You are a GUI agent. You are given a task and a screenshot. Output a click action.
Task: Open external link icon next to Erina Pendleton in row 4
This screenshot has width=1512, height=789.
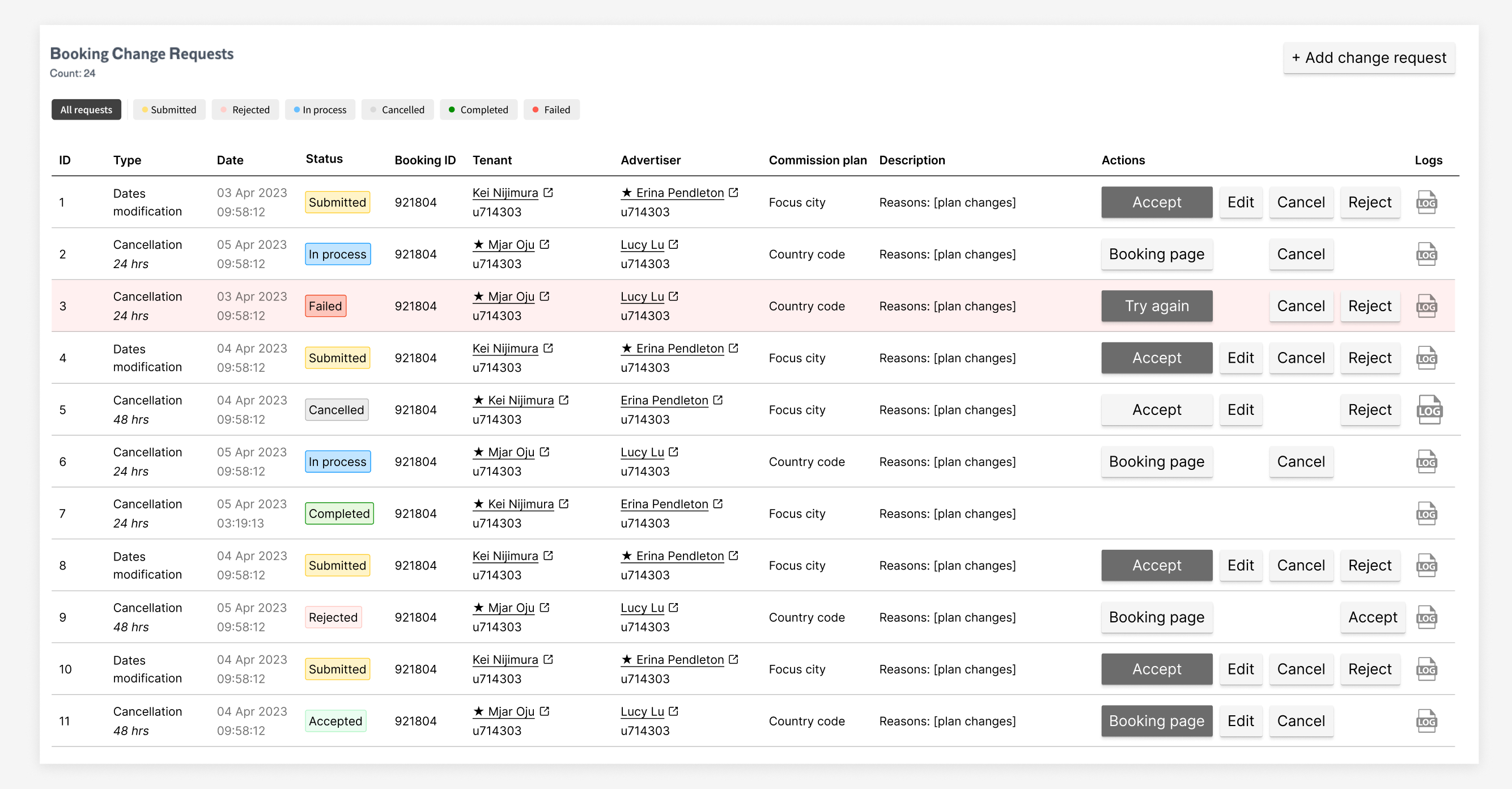(734, 348)
